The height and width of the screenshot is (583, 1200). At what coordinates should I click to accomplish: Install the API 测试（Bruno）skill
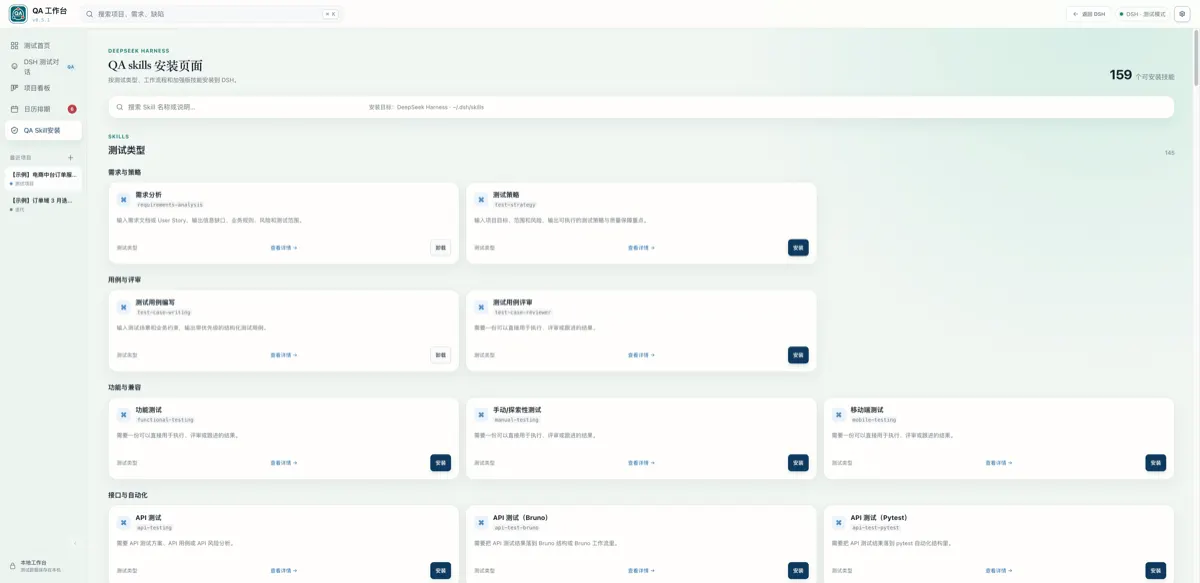(x=798, y=570)
